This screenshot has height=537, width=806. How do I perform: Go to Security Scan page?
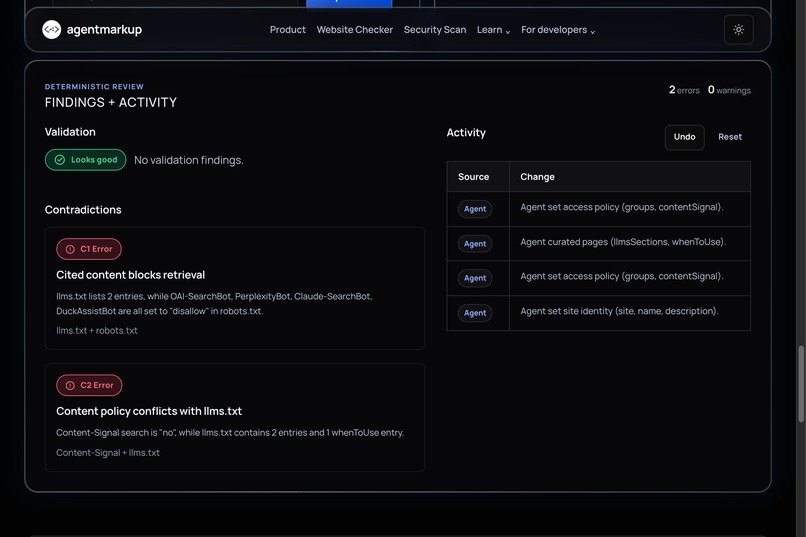click(x=435, y=30)
